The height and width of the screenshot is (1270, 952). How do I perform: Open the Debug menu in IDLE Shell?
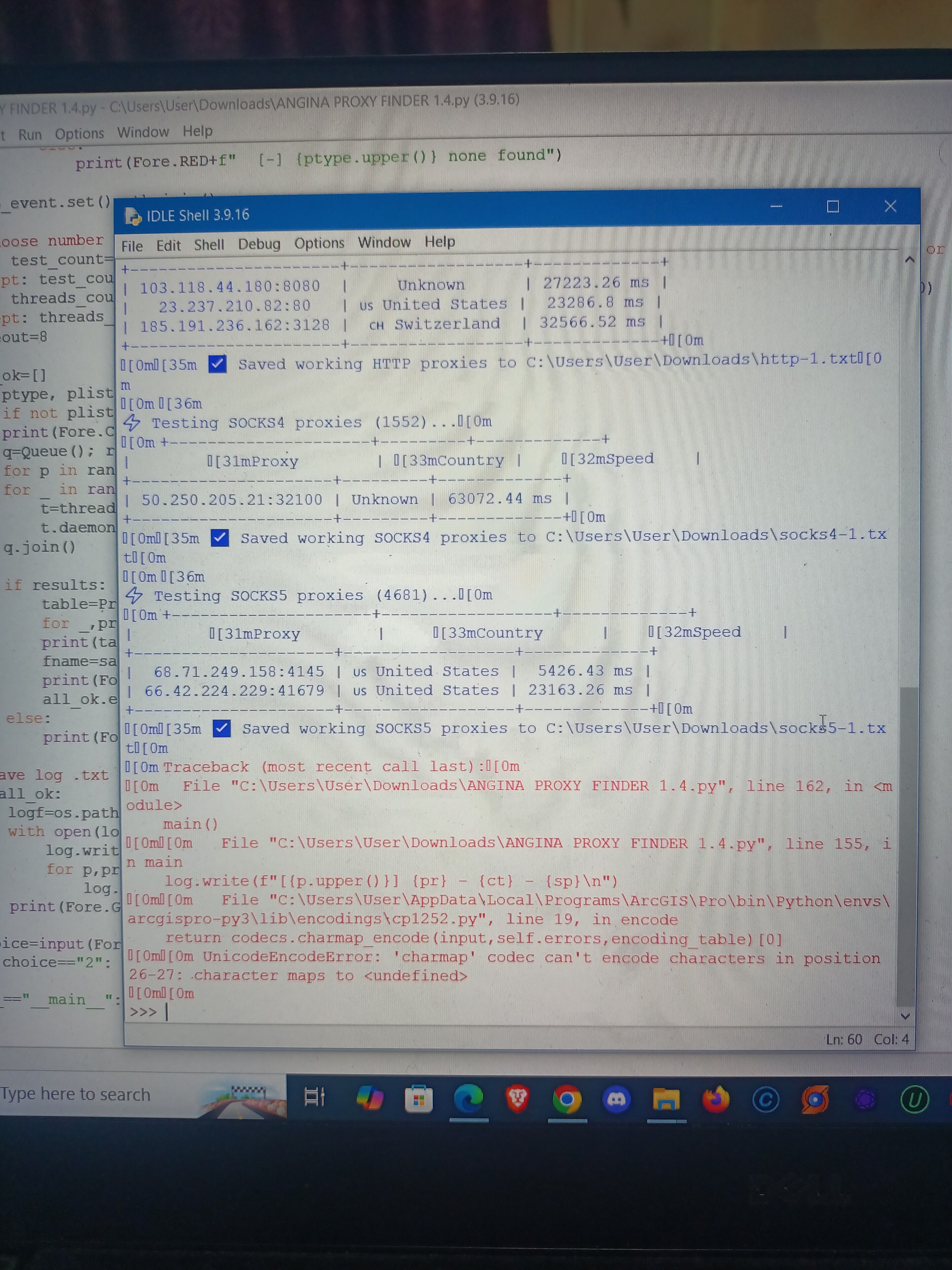click(259, 244)
